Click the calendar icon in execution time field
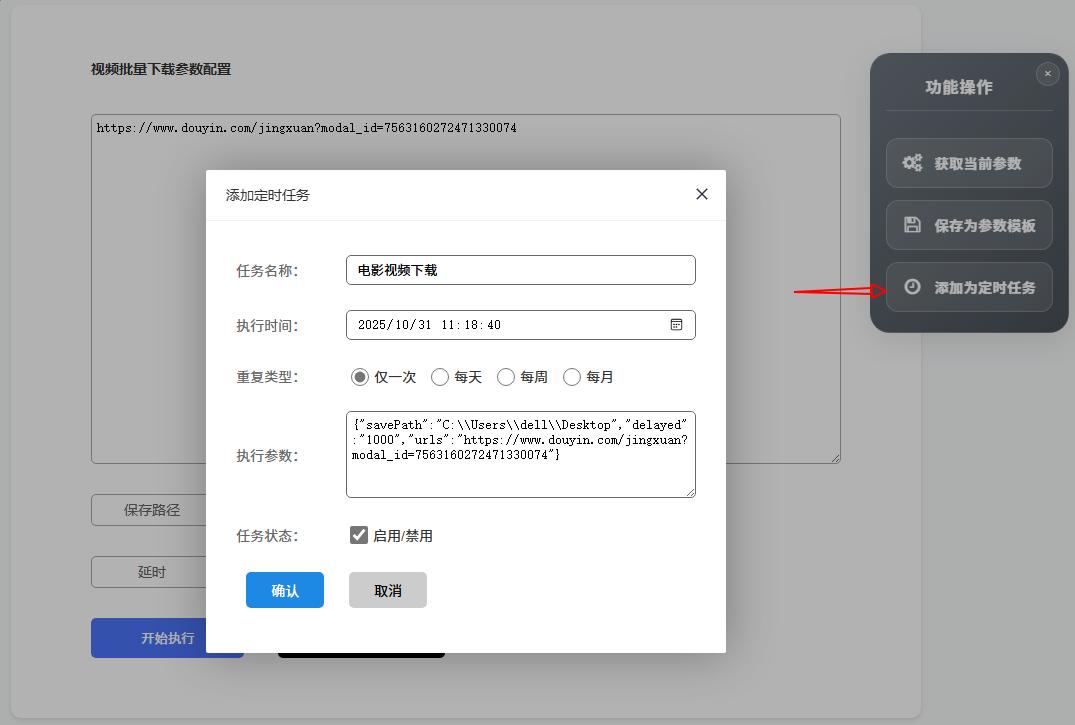Image resolution: width=1075 pixels, height=725 pixels. (x=676, y=325)
